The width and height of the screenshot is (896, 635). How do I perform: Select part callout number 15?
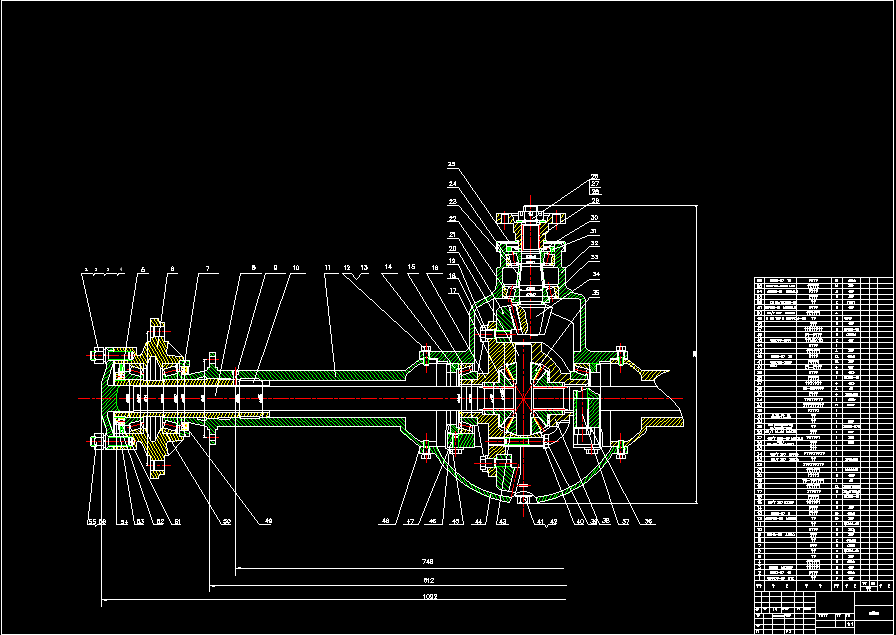(x=411, y=267)
